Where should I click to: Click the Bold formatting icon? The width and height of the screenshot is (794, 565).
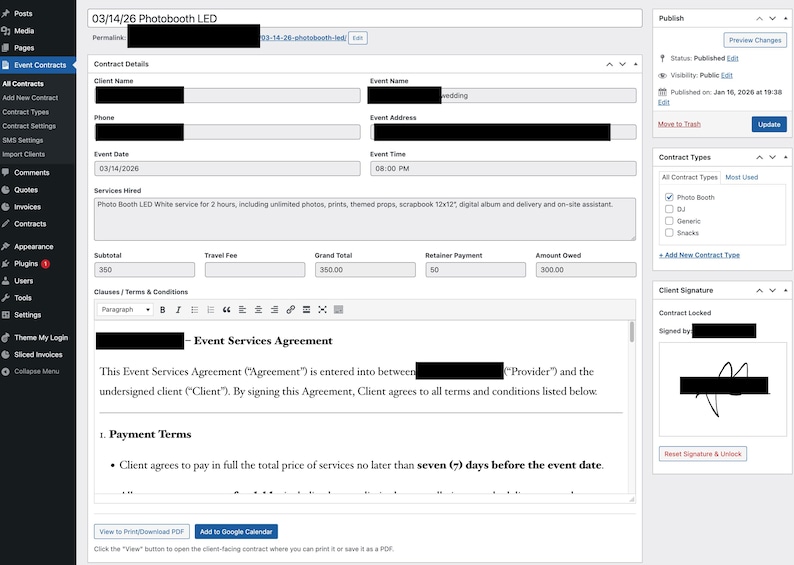click(x=163, y=310)
